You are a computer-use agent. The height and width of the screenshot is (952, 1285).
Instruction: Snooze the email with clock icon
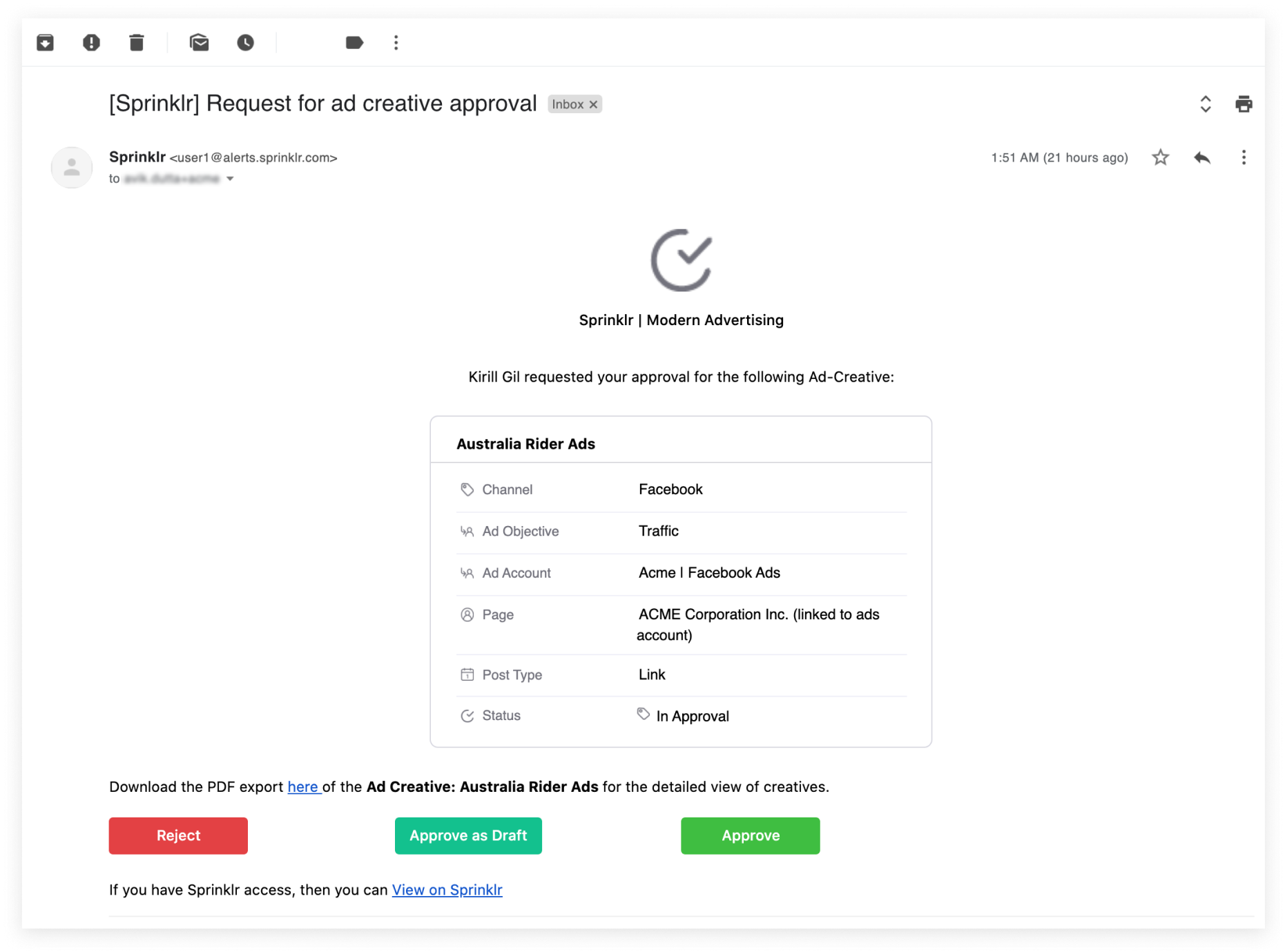pos(245,43)
